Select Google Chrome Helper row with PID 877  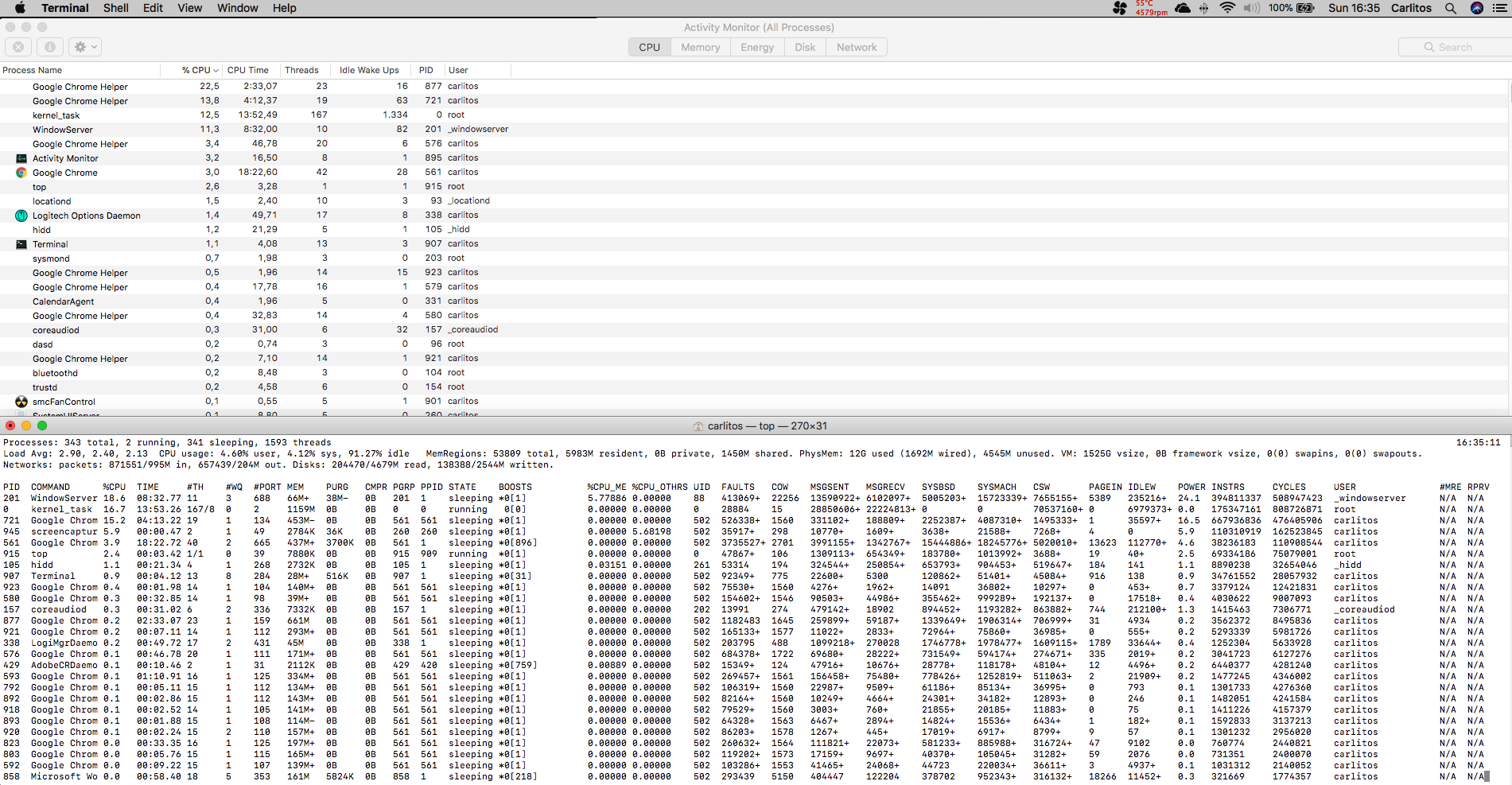point(754,87)
